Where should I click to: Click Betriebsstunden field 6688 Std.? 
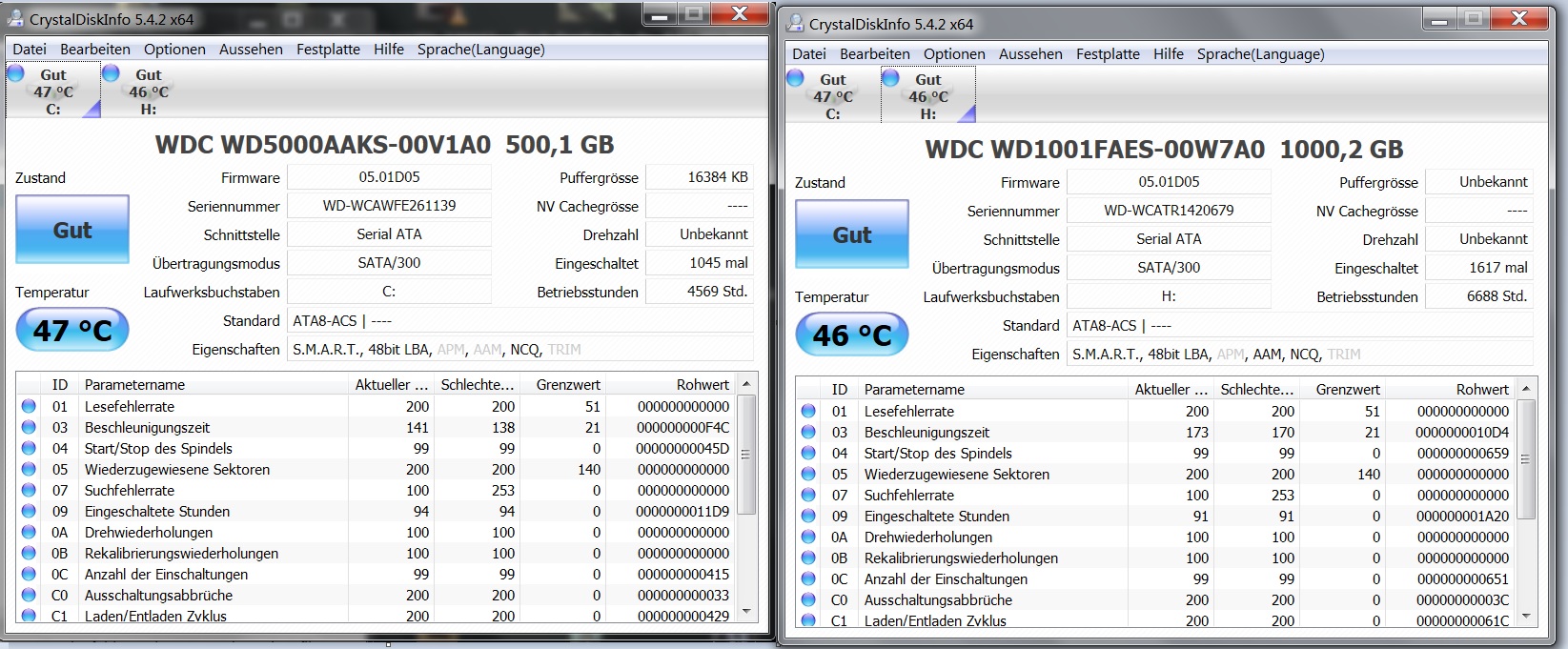click(x=1479, y=296)
